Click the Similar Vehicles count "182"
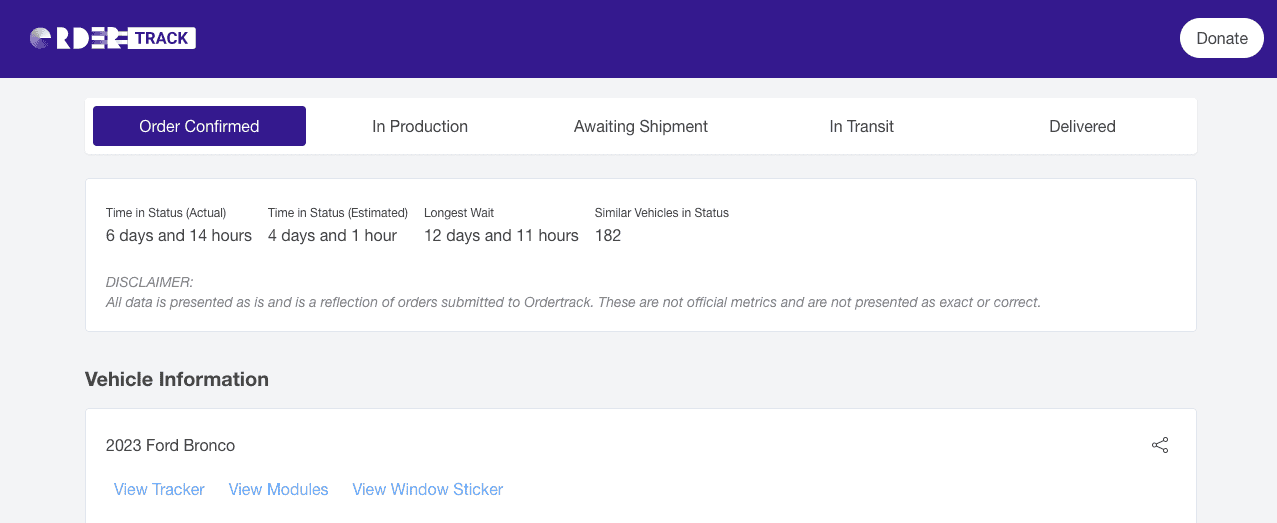 [608, 236]
